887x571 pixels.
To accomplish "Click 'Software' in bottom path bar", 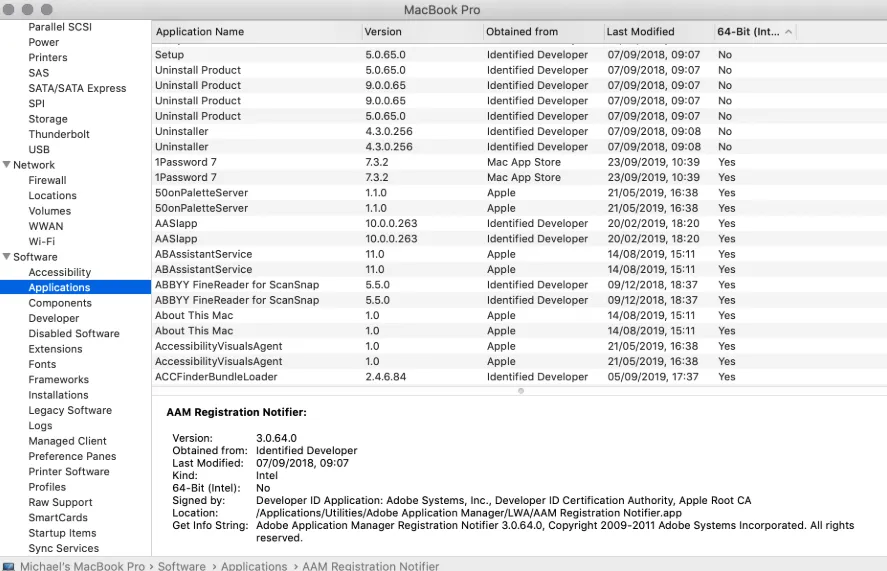I will (x=182, y=566).
